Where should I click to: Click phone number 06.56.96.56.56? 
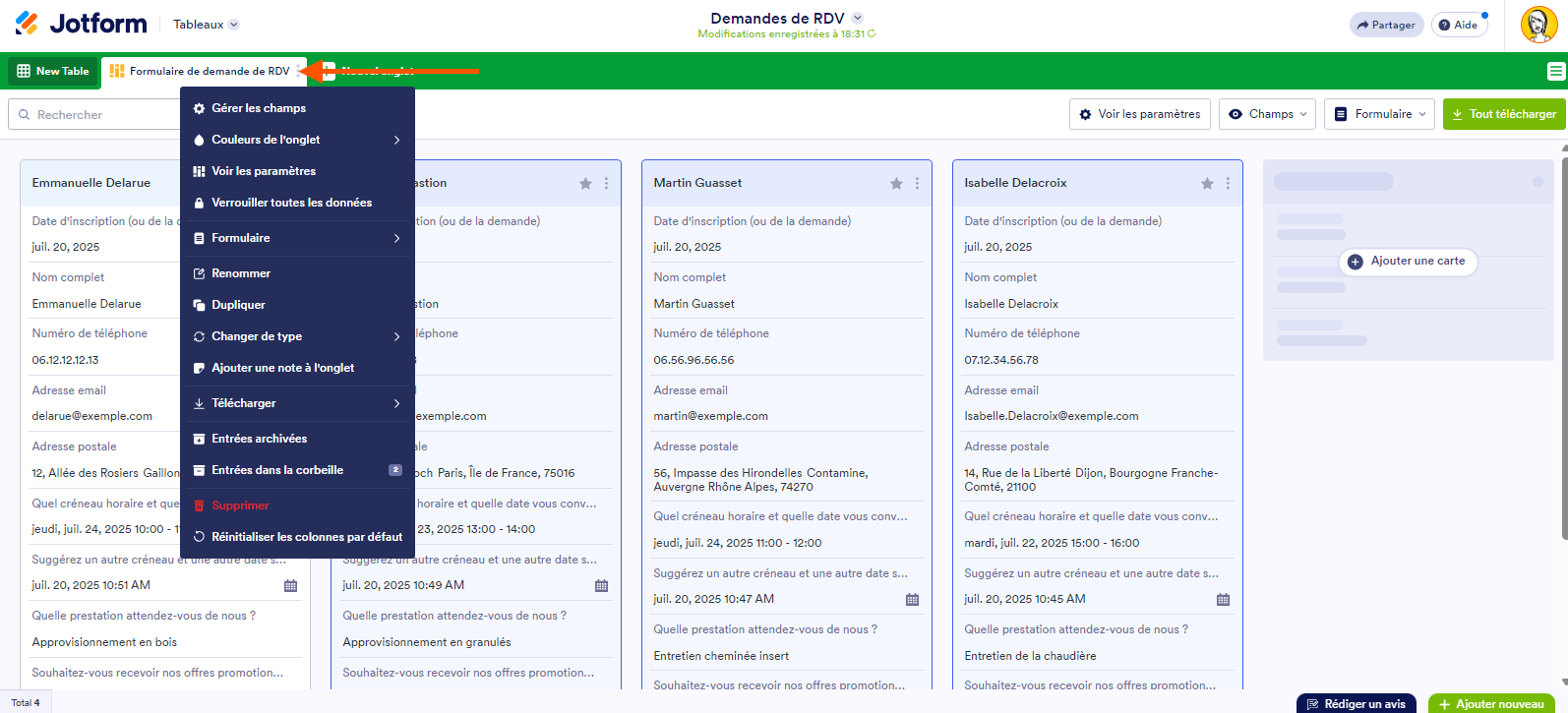click(694, 360)
